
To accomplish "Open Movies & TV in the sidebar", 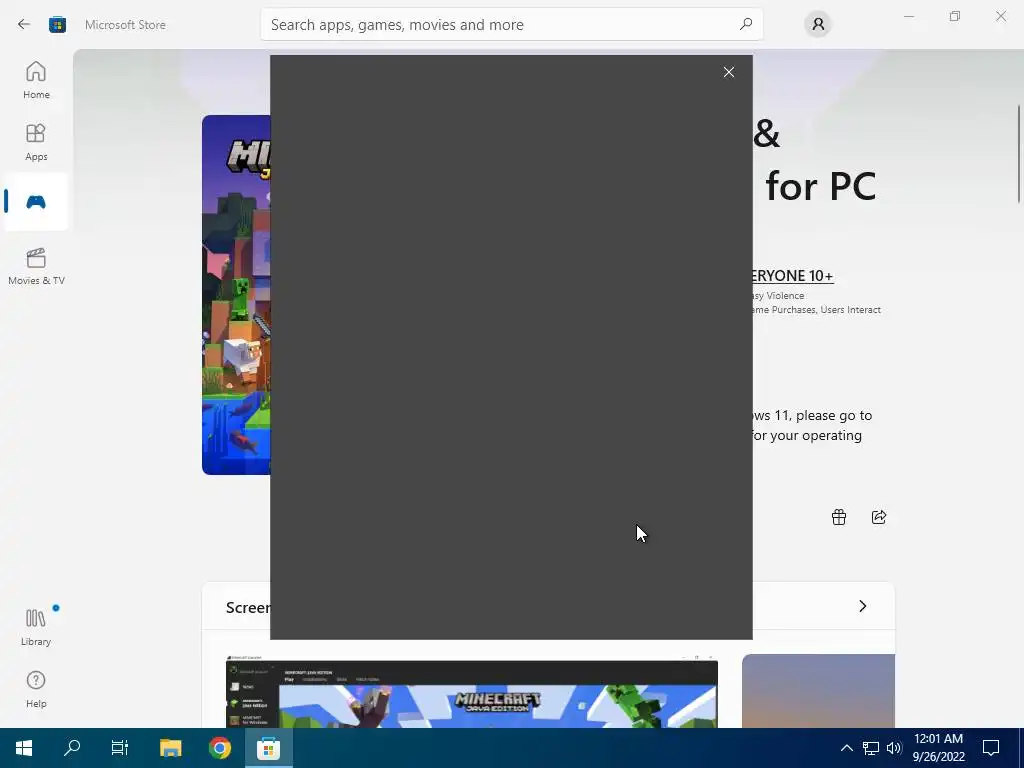I will point(36,266).
